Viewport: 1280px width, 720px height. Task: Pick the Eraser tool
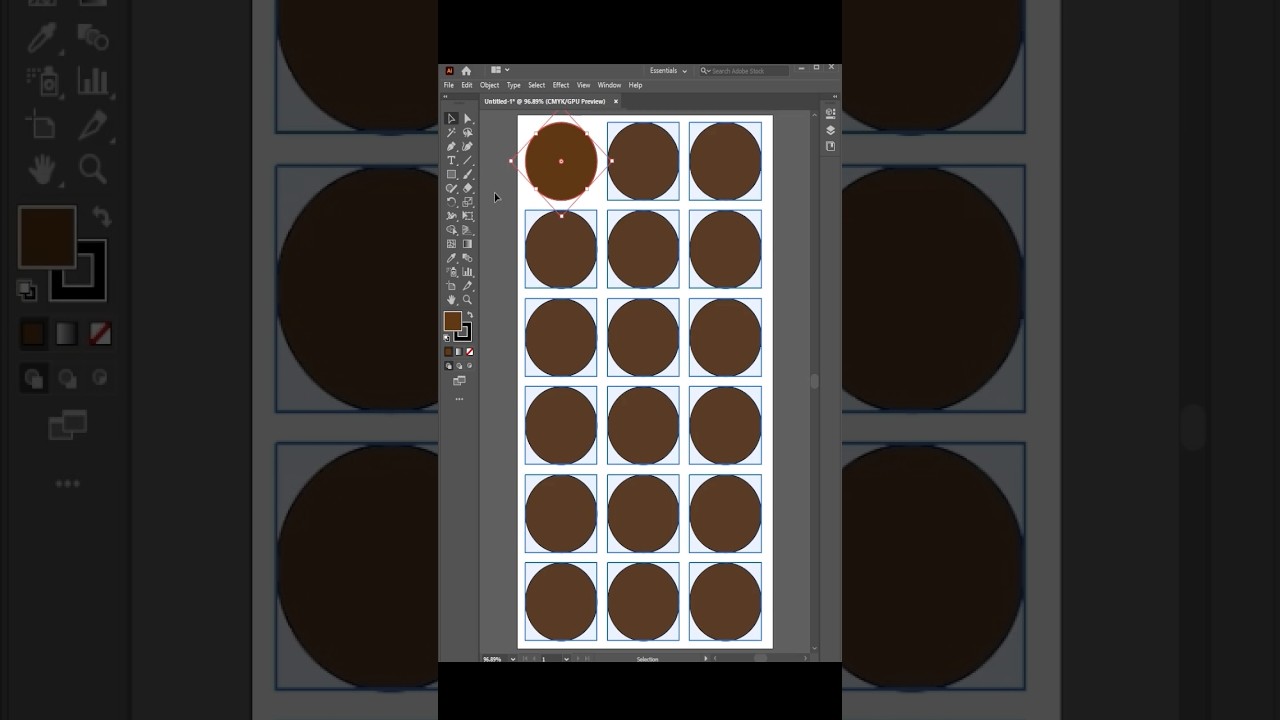tap(467, 188)
